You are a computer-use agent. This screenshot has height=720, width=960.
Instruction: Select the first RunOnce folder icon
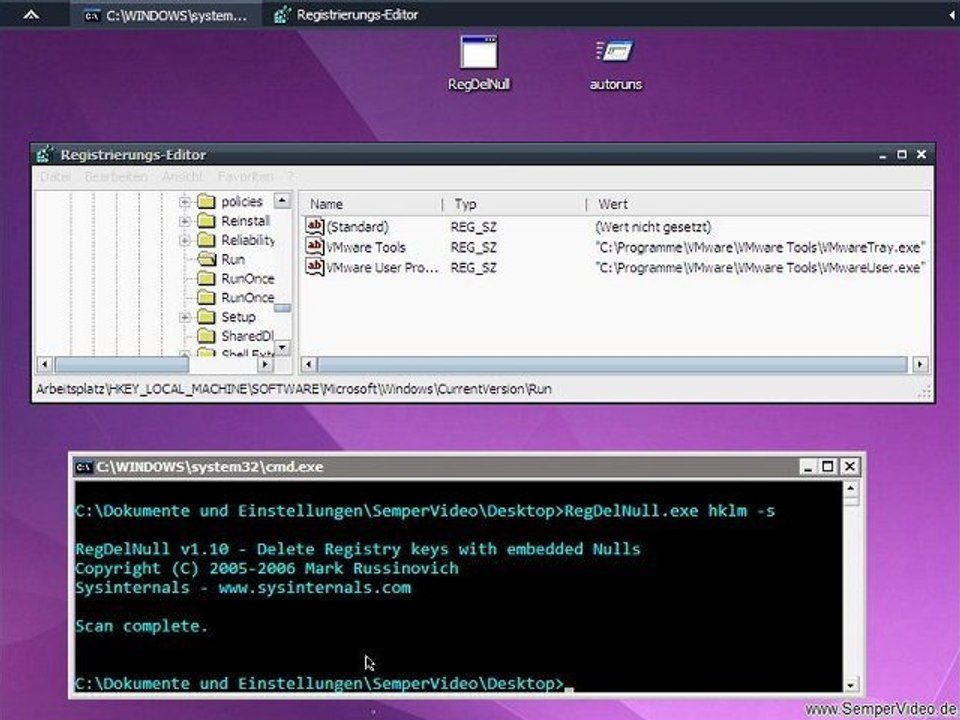207,279
